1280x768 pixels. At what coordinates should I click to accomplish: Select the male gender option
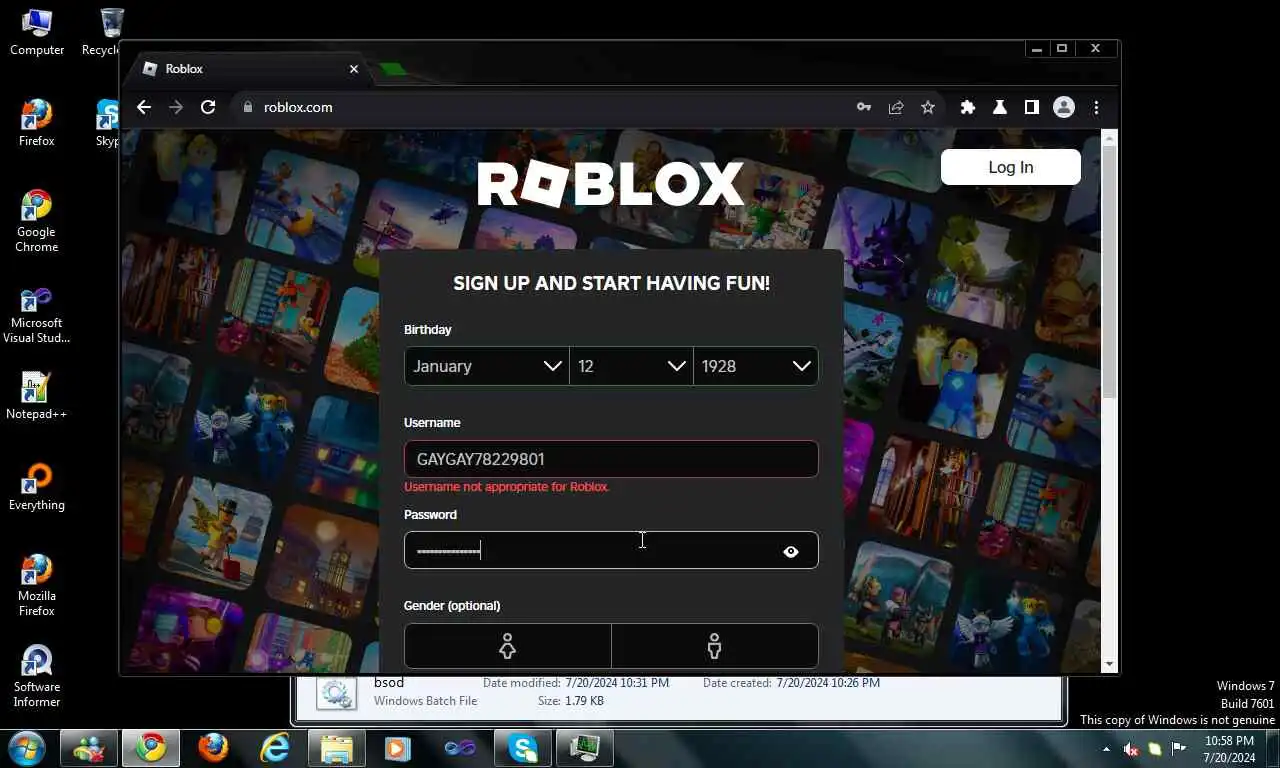(714, 646)
